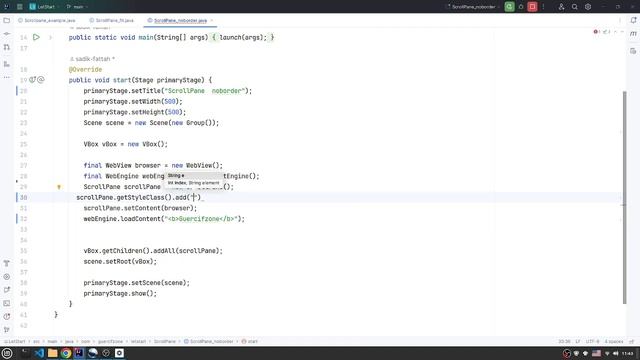Click the ScrollPane_noborder class breadcrumb
Screen dimensions: 640x360
[x=208, y=341]
